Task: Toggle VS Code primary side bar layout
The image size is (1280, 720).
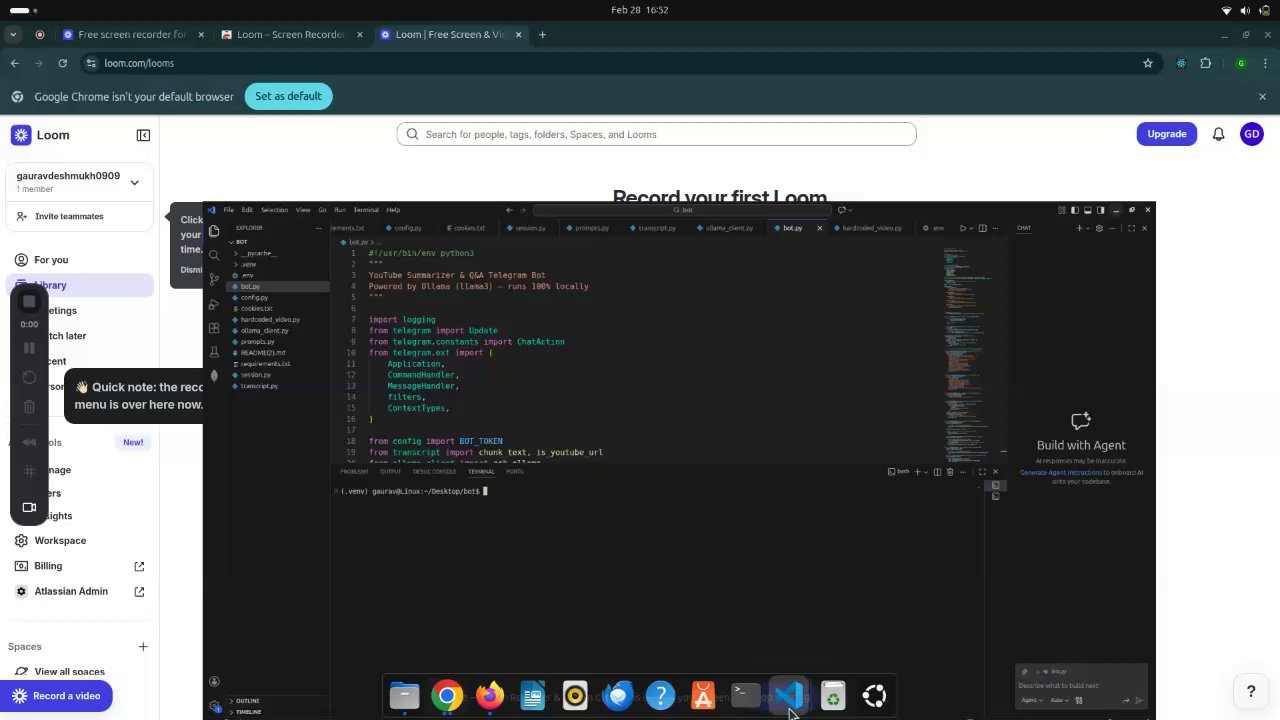Action: tap(1074, 210)
